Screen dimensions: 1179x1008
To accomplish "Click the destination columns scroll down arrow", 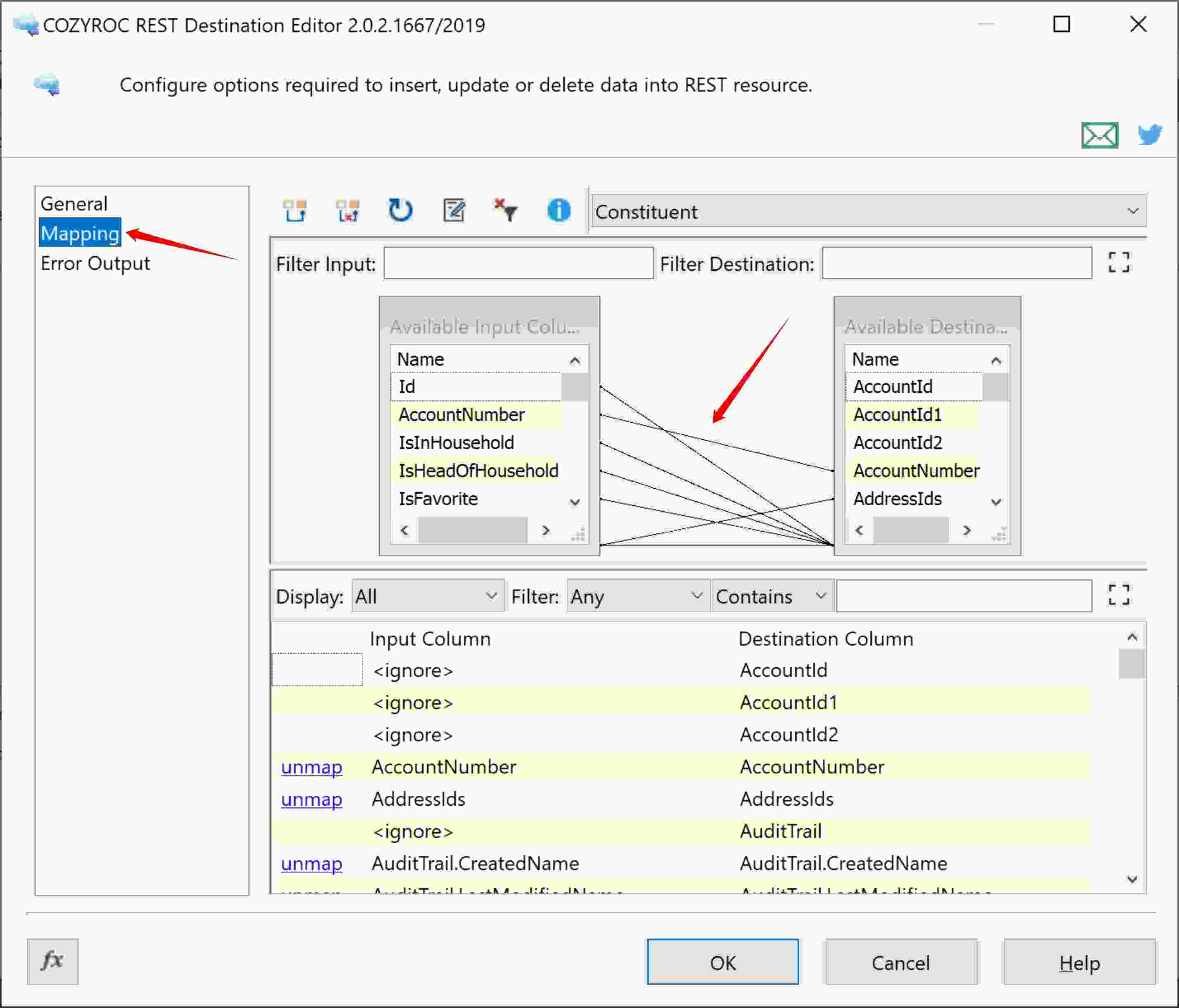I will [x=996, y=502].
